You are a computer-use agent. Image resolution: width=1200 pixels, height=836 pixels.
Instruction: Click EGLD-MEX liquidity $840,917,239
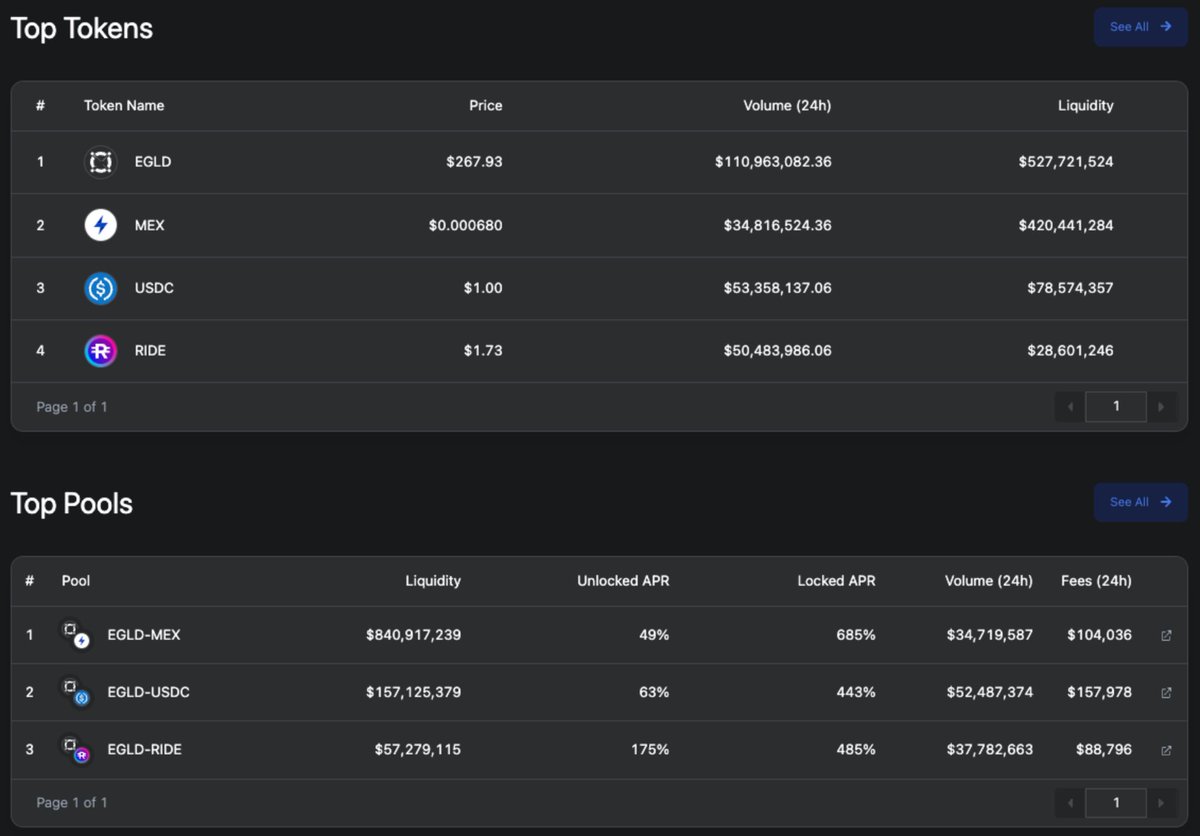tap(414, 635)
